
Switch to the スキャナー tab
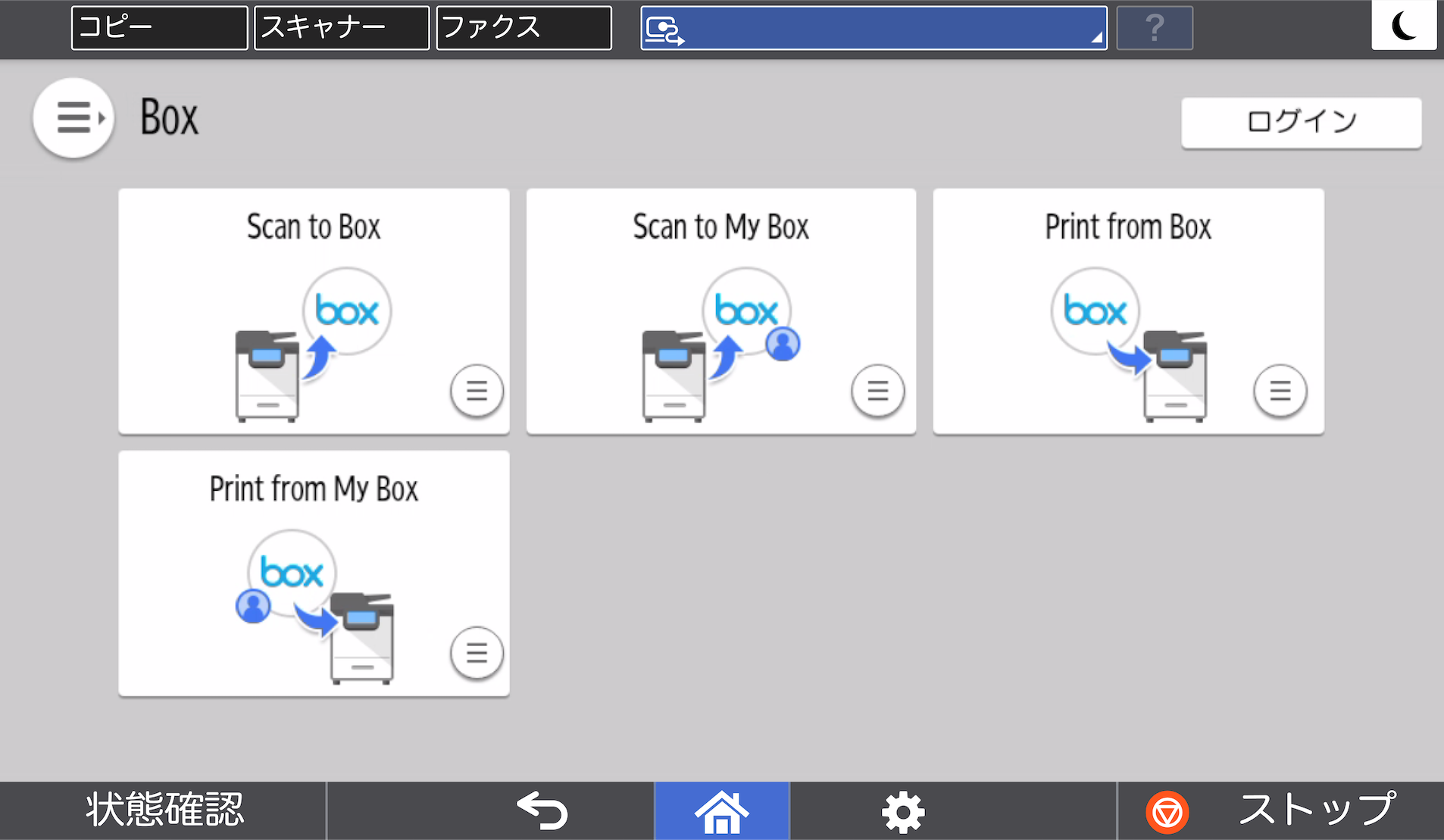point(342,27)
